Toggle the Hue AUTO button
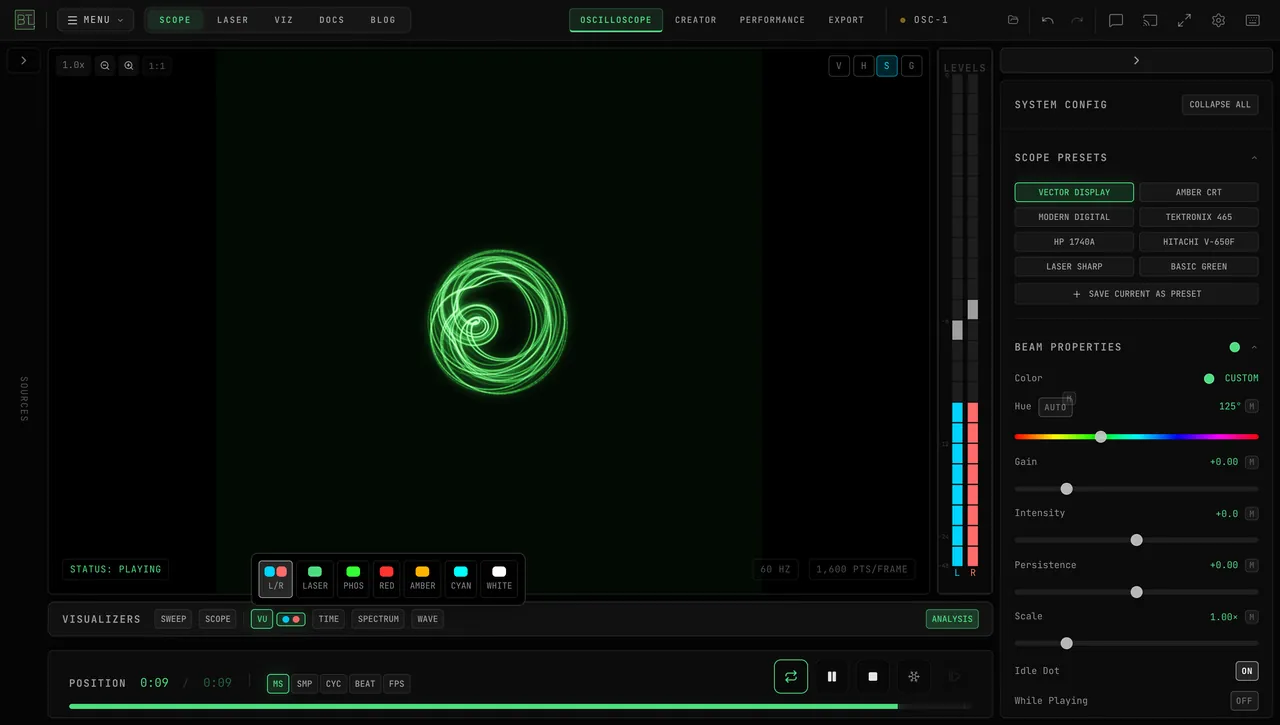The image size is (1280, 725). (x=1055, y=407)
